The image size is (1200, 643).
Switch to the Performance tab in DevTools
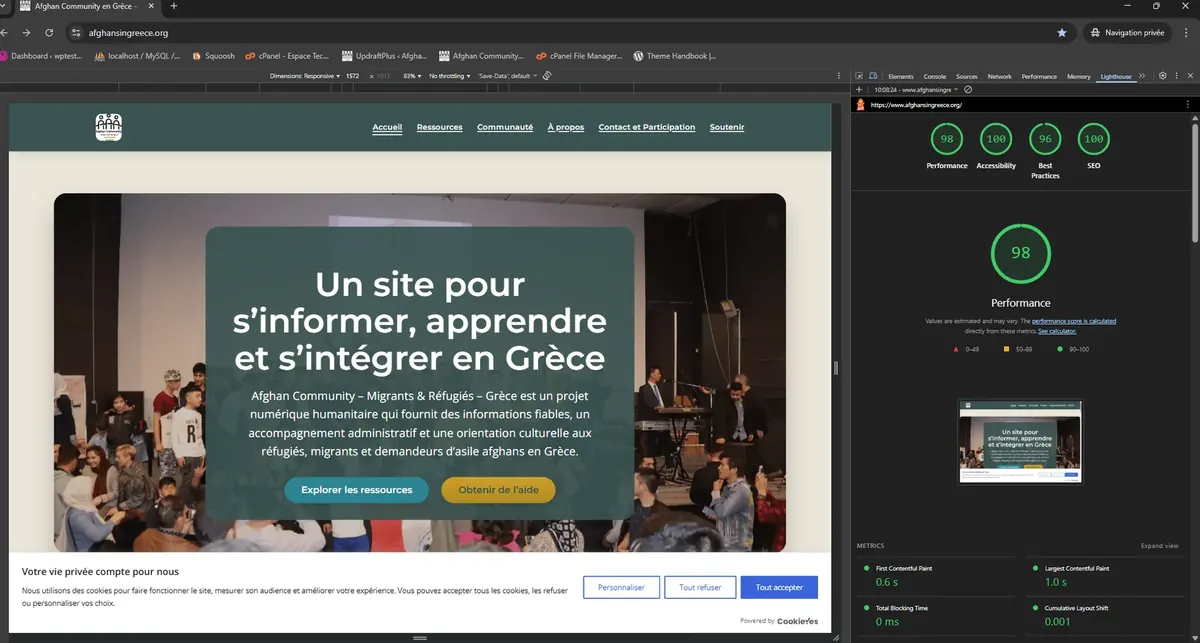click(1039, 76)
